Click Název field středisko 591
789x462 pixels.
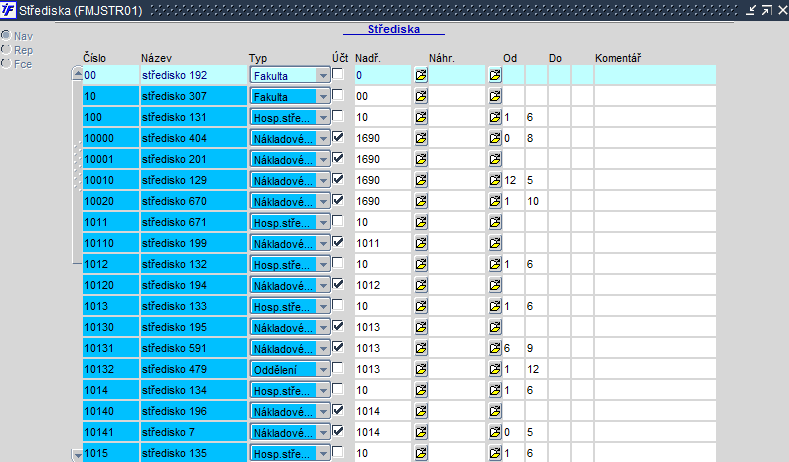click(194, 348)
